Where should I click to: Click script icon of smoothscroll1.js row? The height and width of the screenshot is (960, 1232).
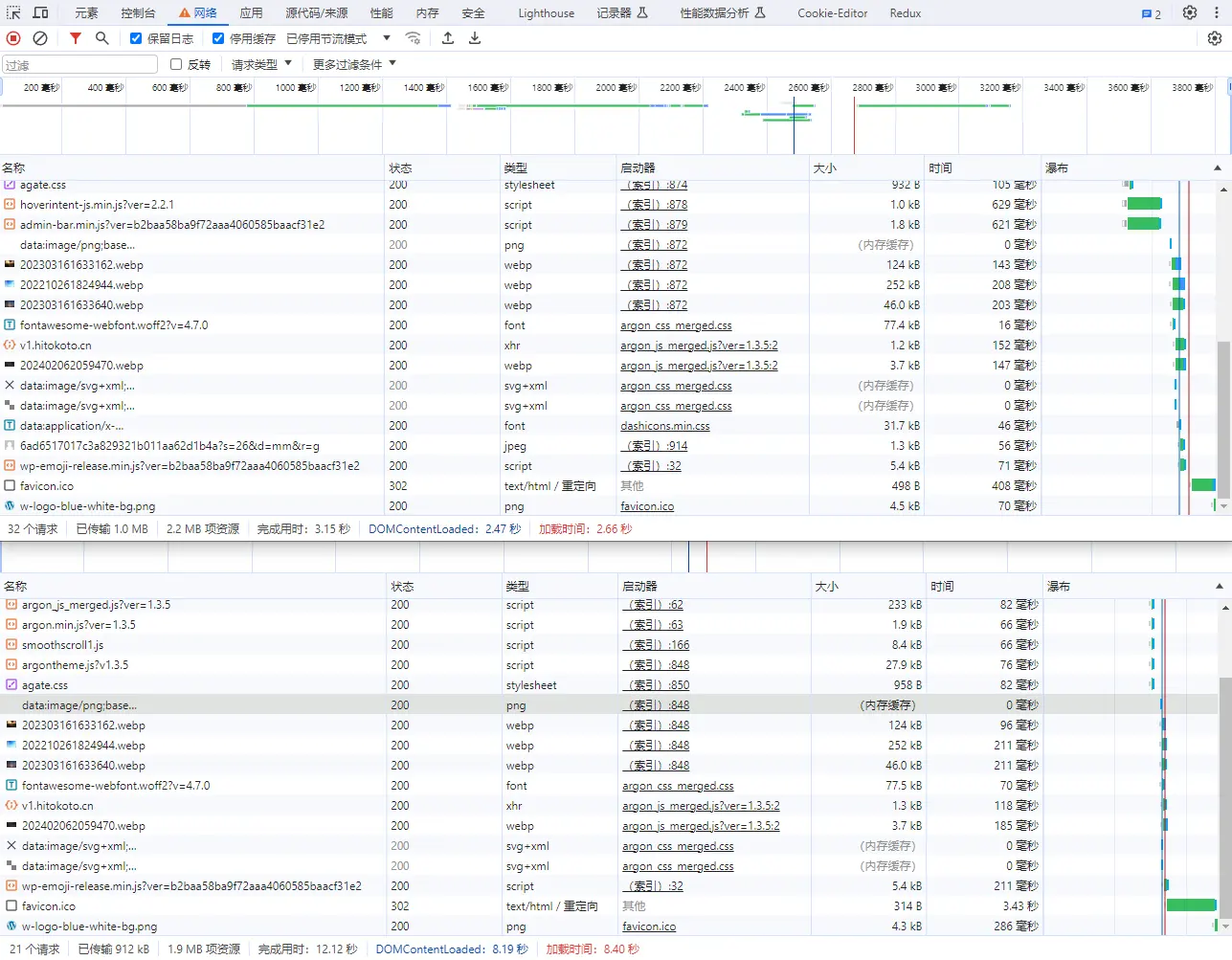click(11, 645)
